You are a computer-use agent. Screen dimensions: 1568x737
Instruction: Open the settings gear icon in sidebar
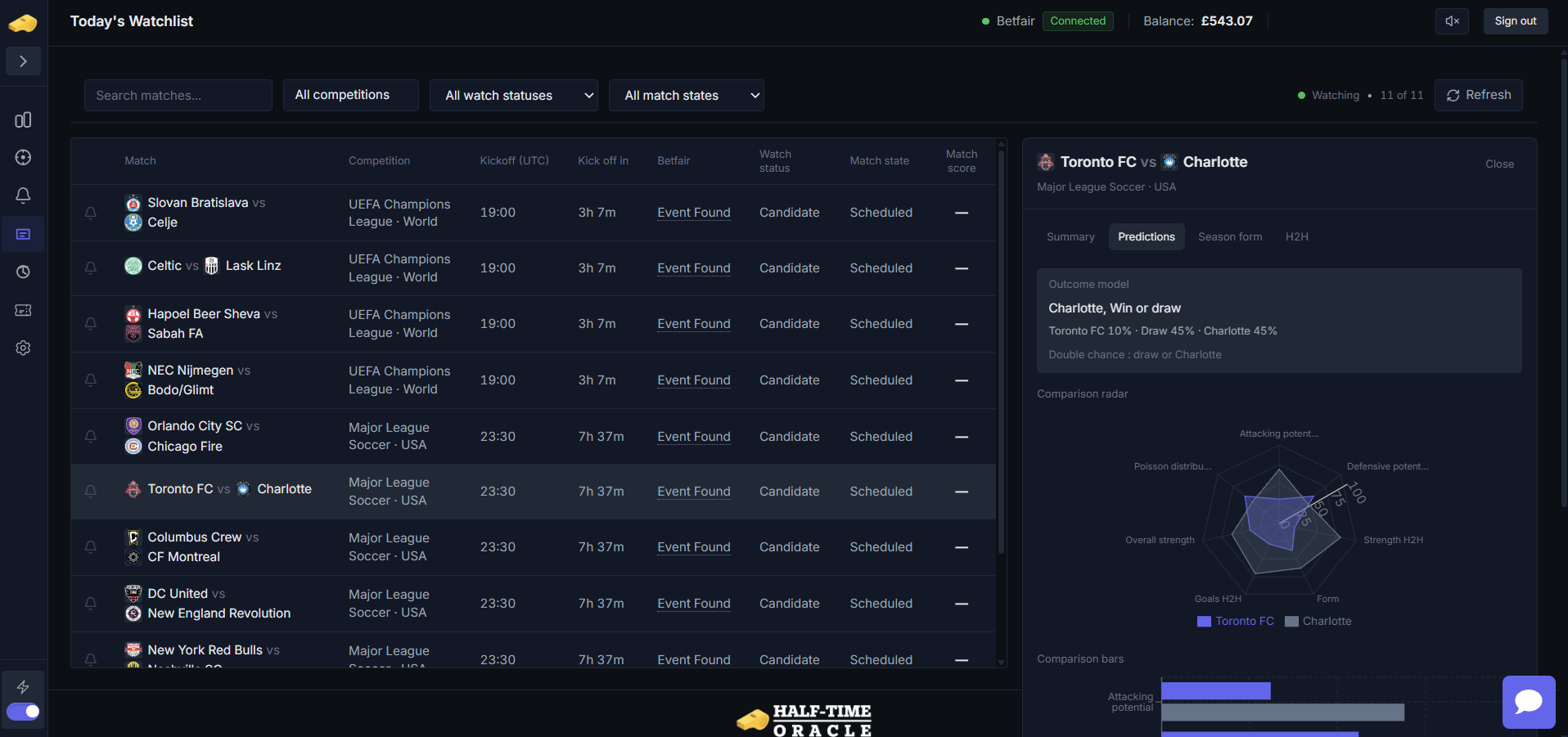click(23, 348)
